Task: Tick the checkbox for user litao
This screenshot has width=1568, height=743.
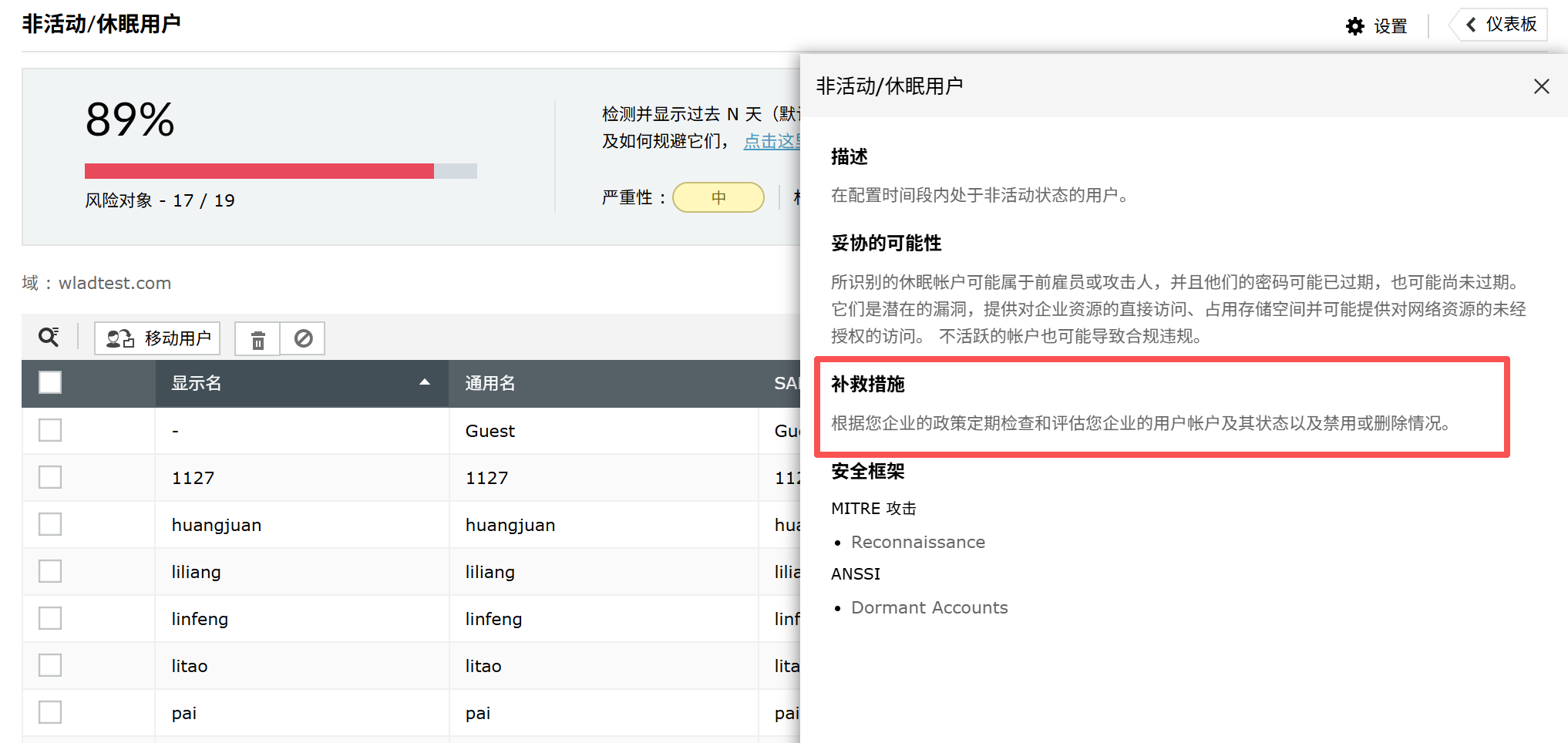Action: (50, 665)
